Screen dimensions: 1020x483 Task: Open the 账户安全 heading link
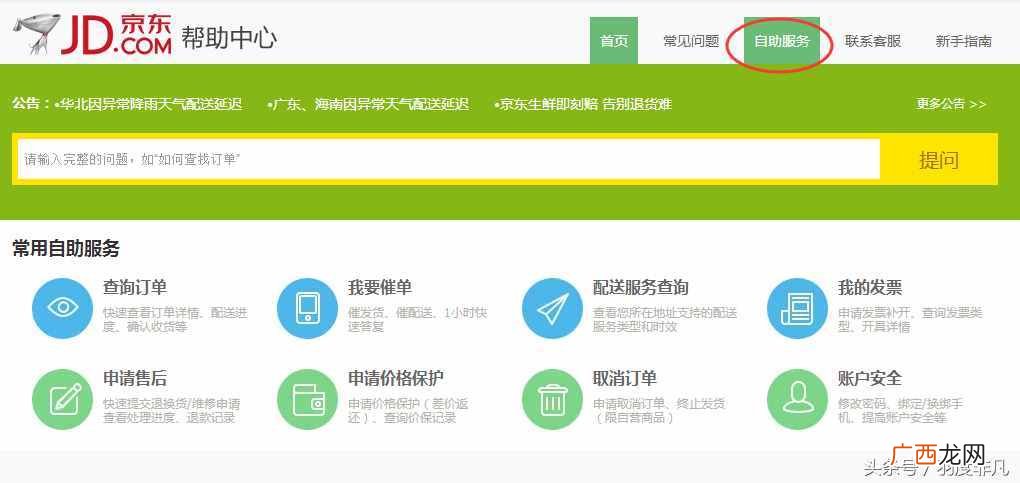coord(870,378)
